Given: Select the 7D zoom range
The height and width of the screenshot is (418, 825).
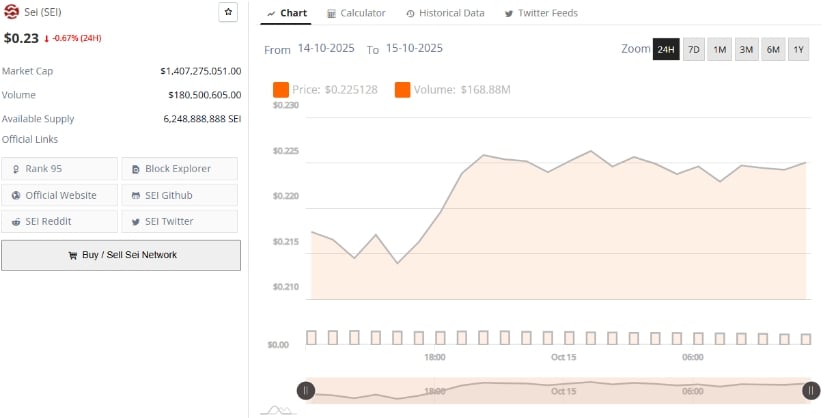Looking at the screenshot, I should (693, 49).
